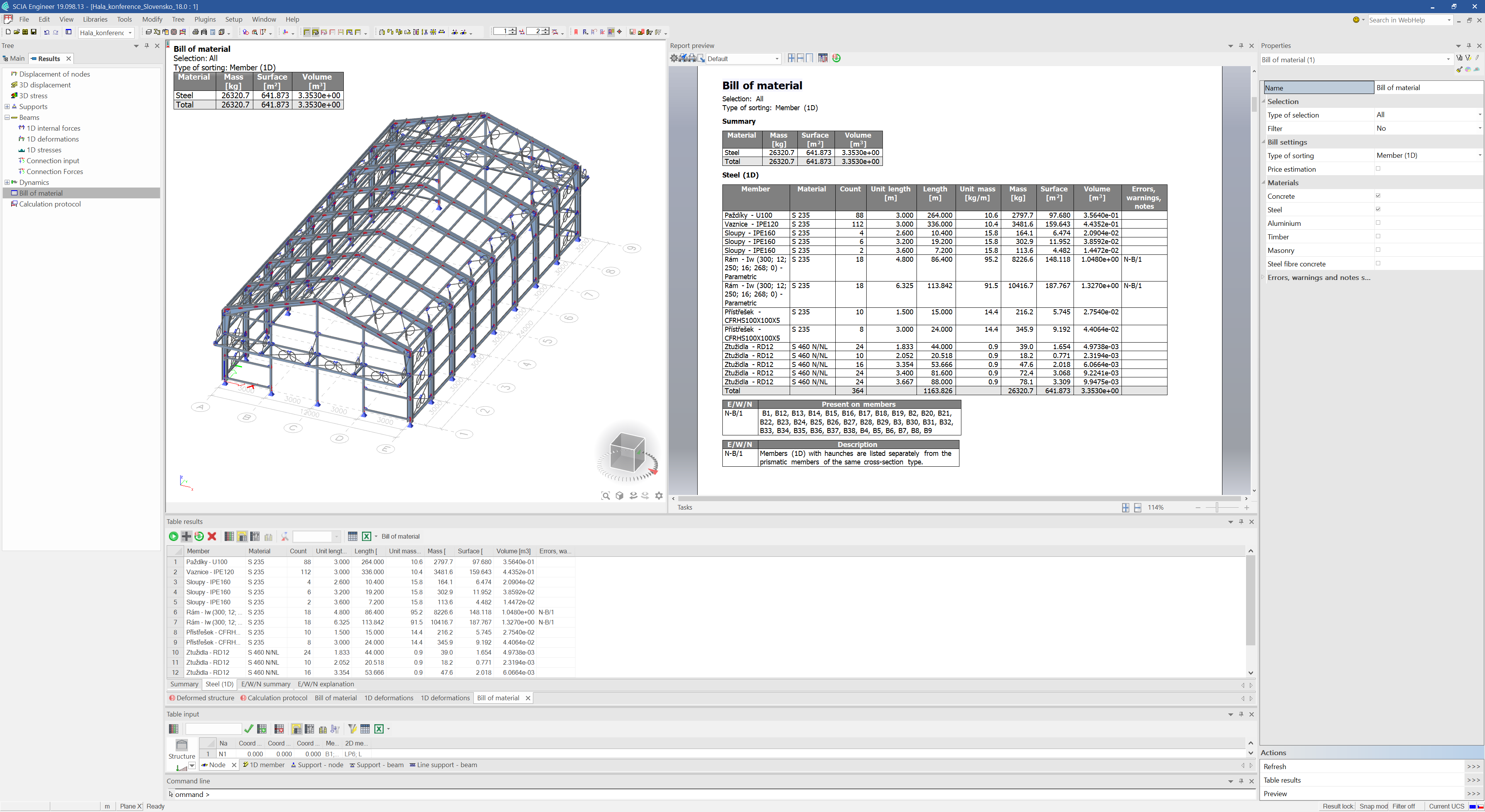Click the zoom-all magnifier icon in 3D view
1485x812 pixels.
pos(605,496)
